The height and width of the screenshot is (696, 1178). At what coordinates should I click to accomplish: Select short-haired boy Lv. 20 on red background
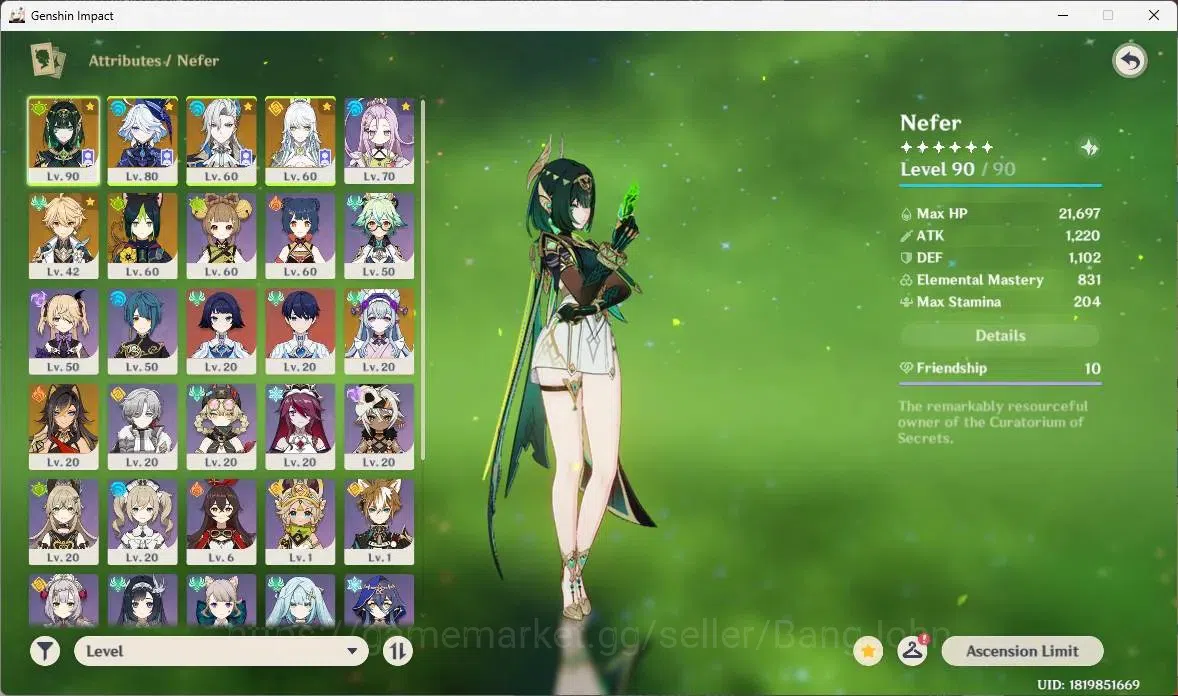click(x=300, y=331)
